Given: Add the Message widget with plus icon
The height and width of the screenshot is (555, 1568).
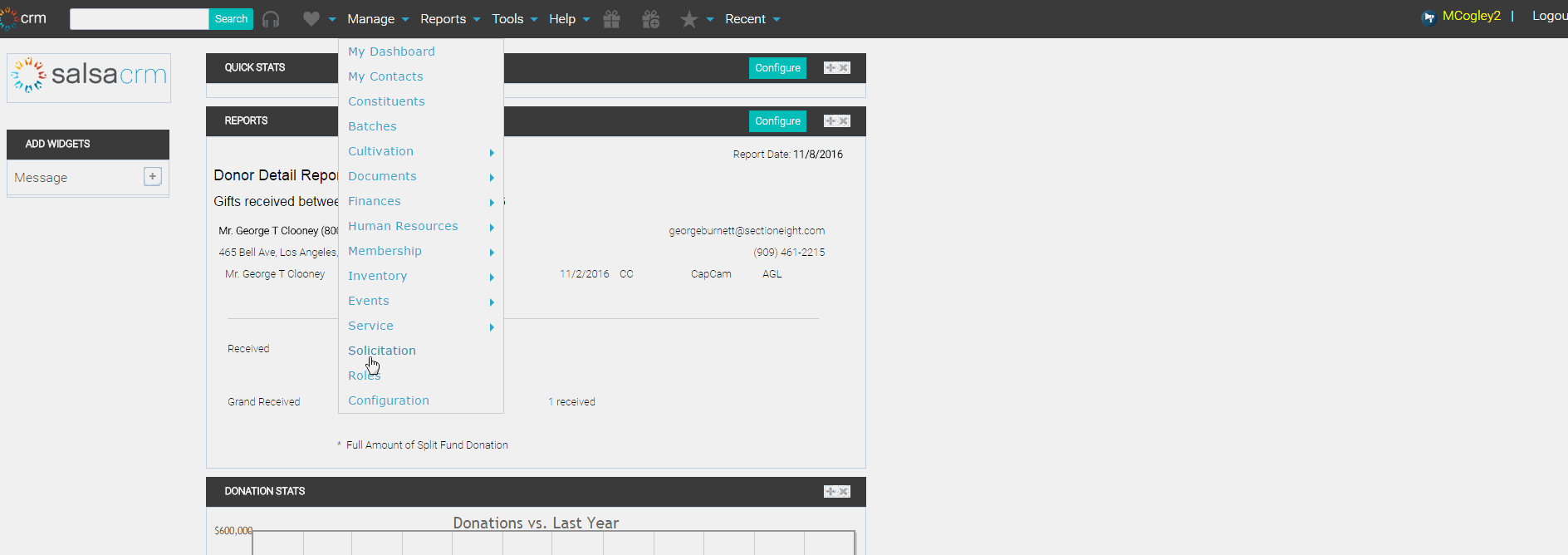Looking at the screenshot, I should (x=153, y=176).
